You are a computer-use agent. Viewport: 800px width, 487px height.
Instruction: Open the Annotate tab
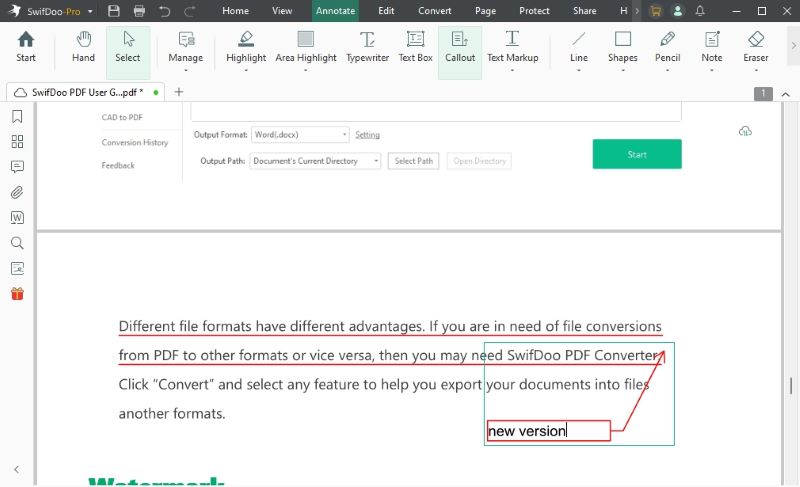(x=335, y=11)
